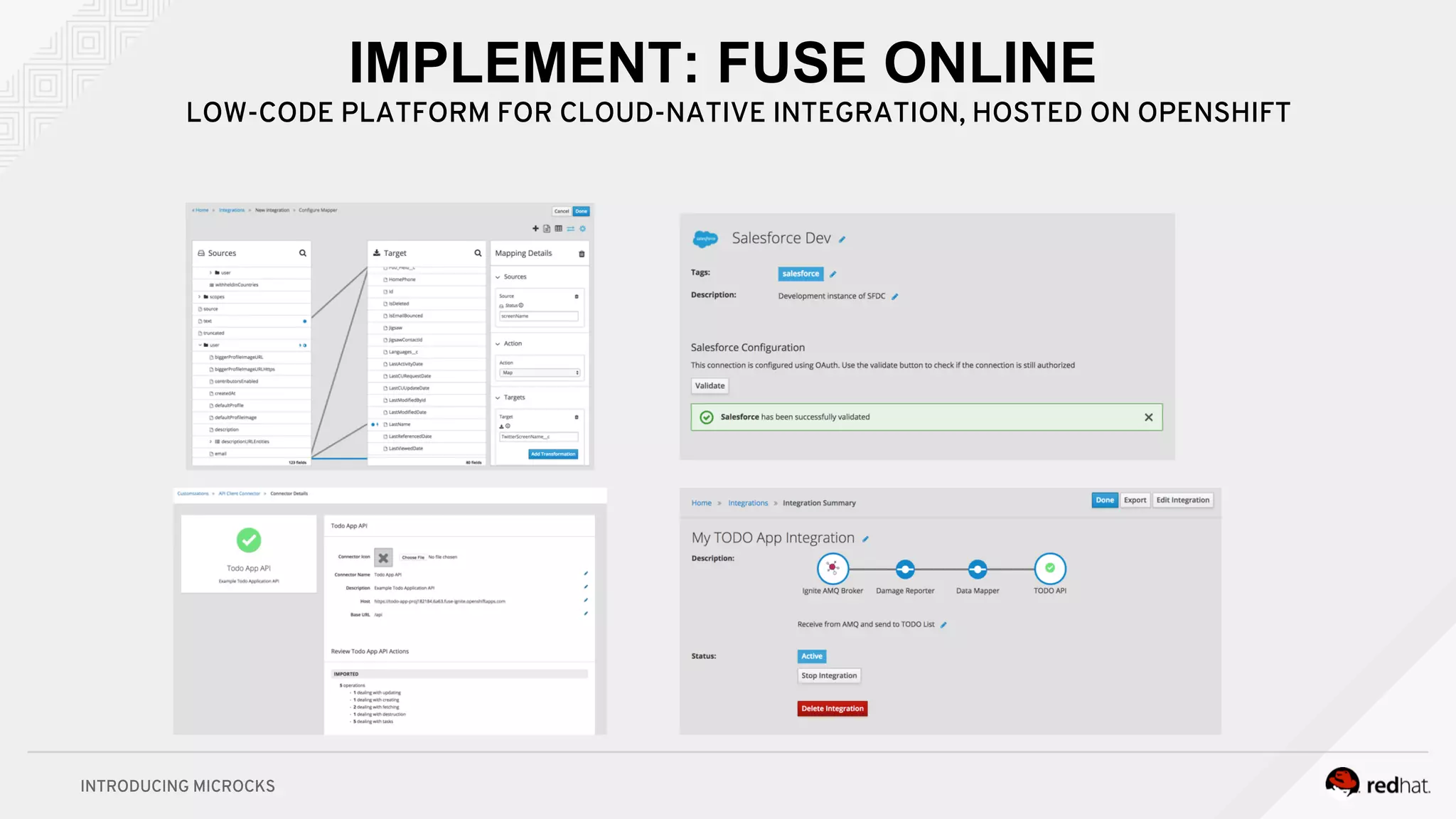Click the Ignite AMQ Broker step icon
Screen dimensions: 1456x819
click(x=833, y=568)
